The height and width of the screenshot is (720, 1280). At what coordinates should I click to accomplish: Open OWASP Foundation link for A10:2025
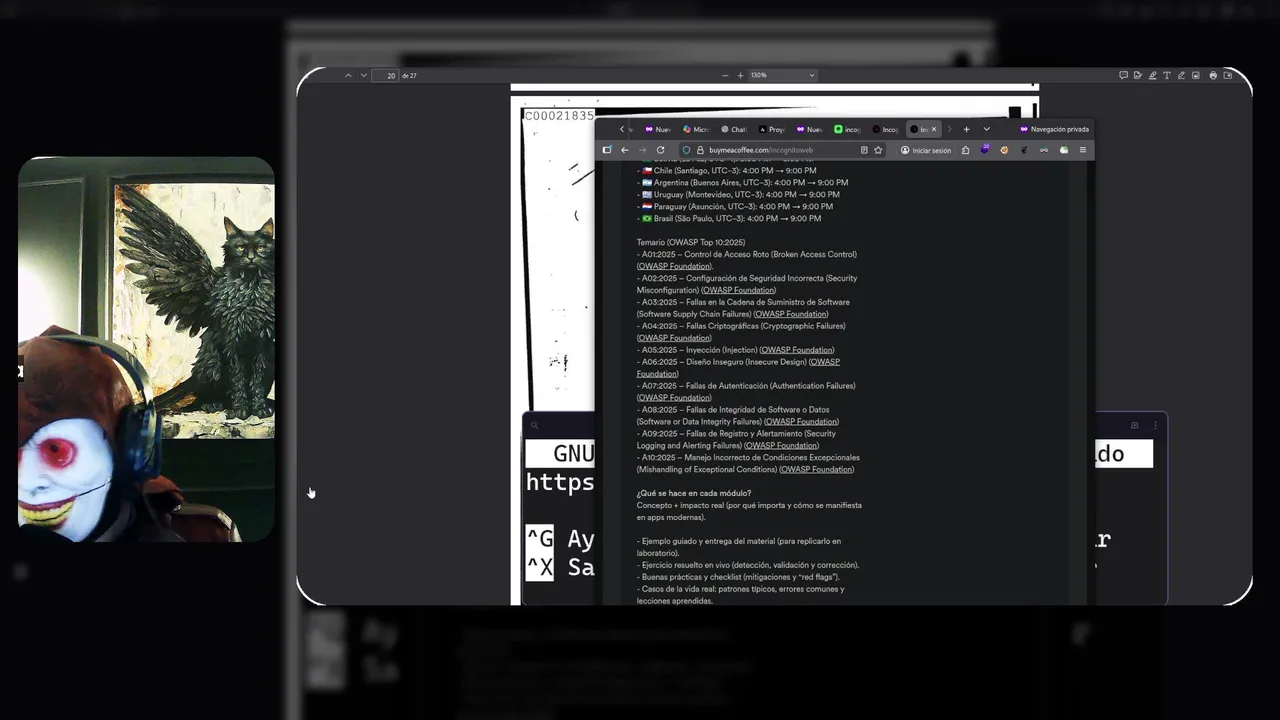point(817,469)
